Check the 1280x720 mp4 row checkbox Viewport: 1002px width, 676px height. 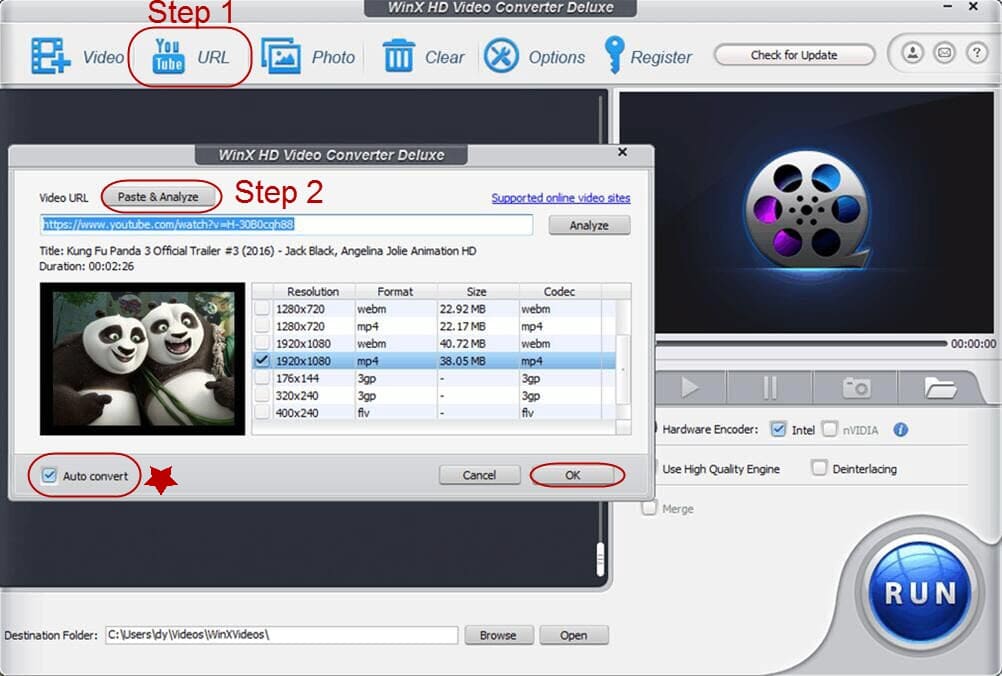(262, 326)
